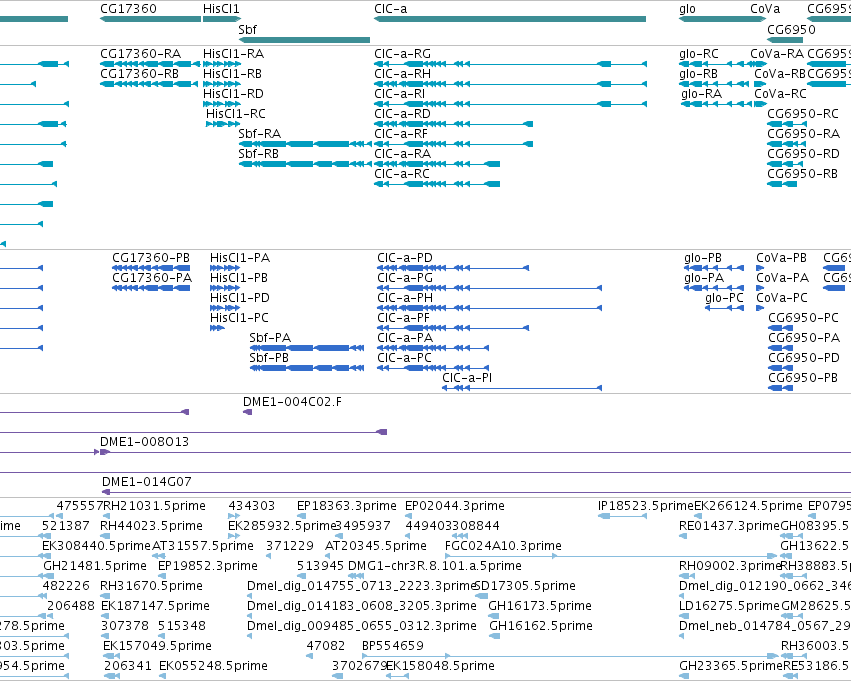Click the glo-PC protein label
This screenshot has height=681, width=851.
click(724, 298)
